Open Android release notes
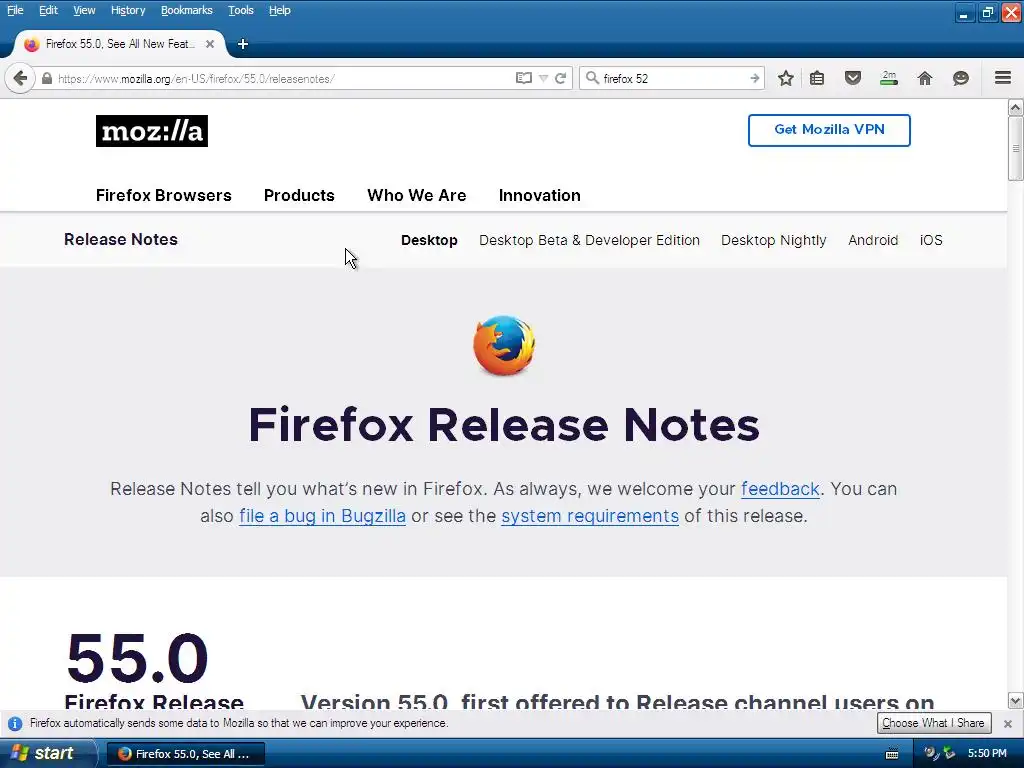Screen dimensions: 1024x768 pos(873,240)
